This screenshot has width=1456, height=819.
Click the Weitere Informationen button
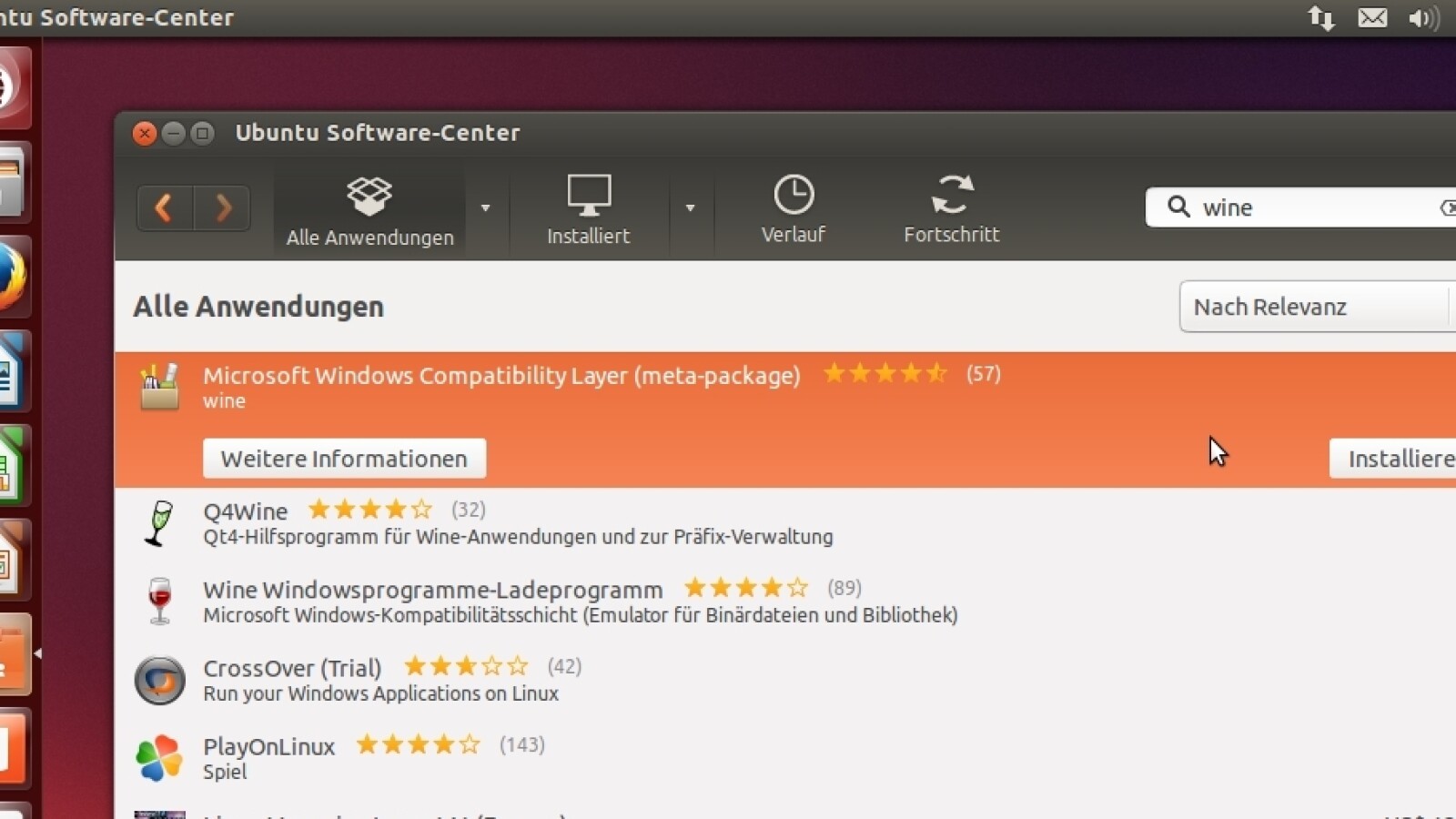(345, 459)
